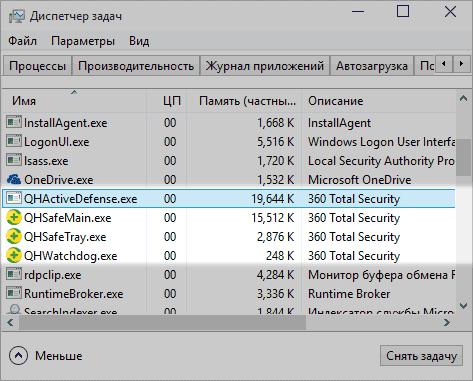This screenshot has width=473, height=381.
Task: Show next tabs with right arrow
Action: pos(461,63)
